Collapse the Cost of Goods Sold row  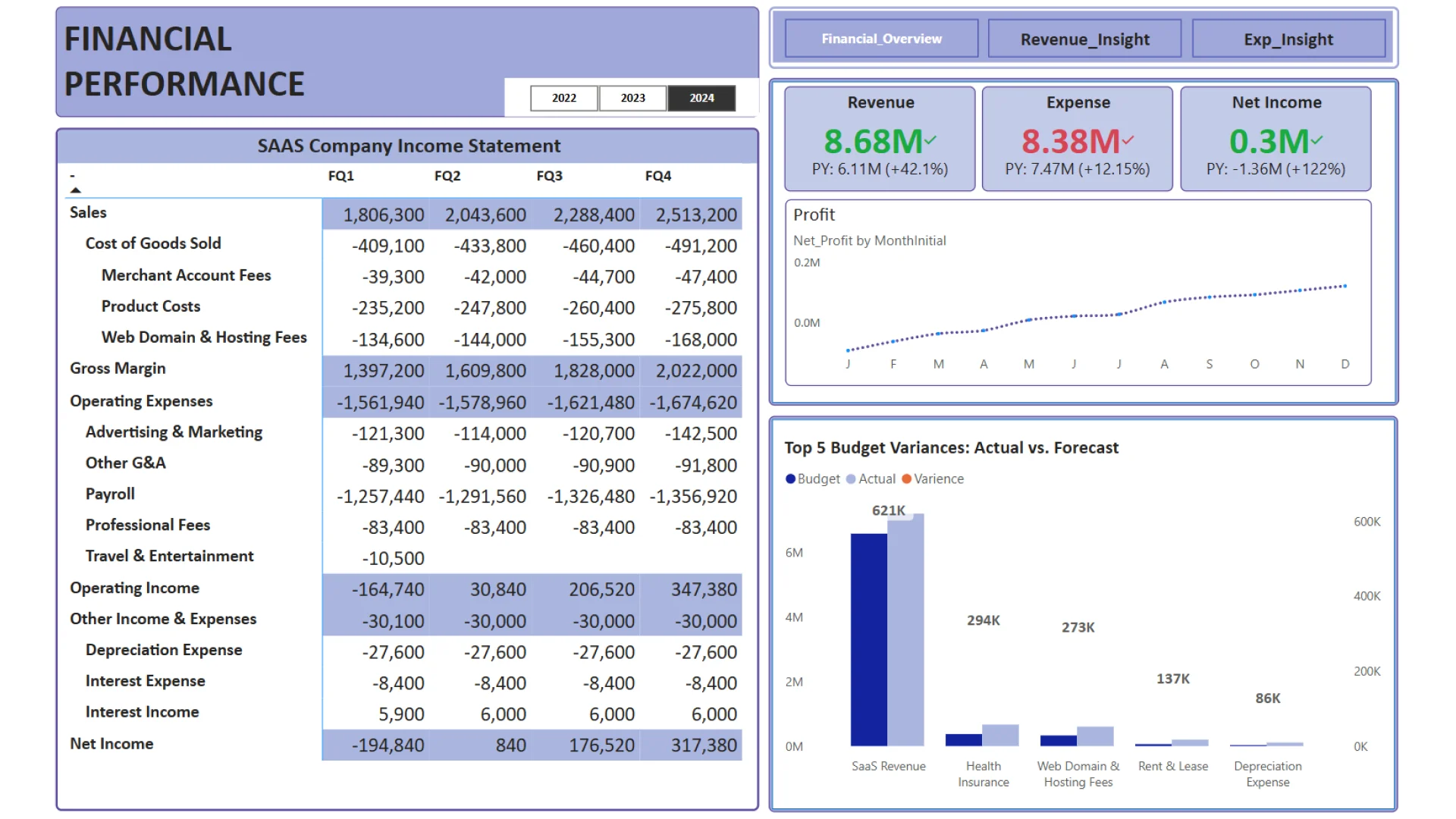(152, 243)
